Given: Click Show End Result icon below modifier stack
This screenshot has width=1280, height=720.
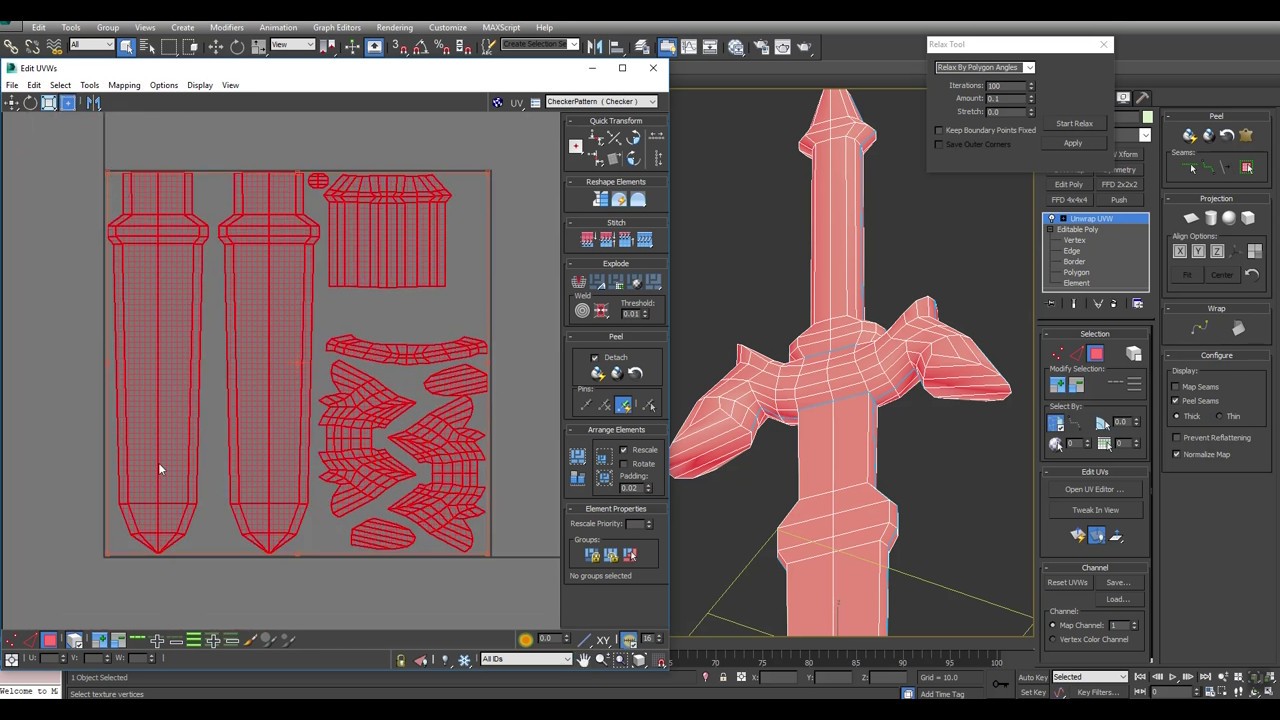Looking at the screenshot, I should [1074, 304].
